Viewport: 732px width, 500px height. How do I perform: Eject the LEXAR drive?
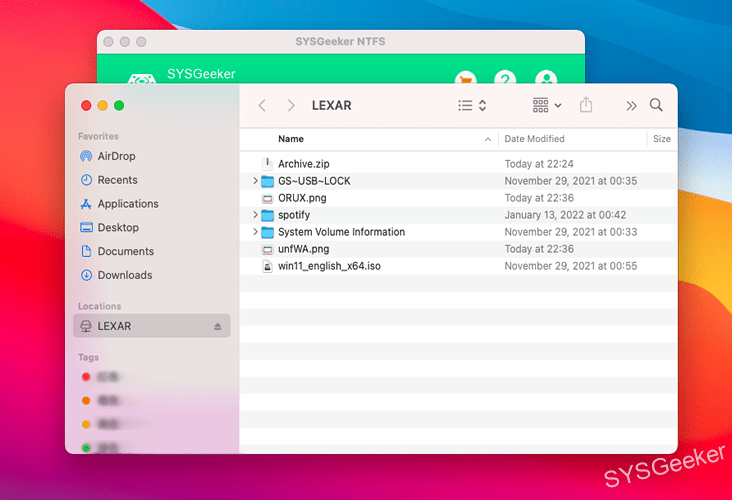tap(218, 326)
